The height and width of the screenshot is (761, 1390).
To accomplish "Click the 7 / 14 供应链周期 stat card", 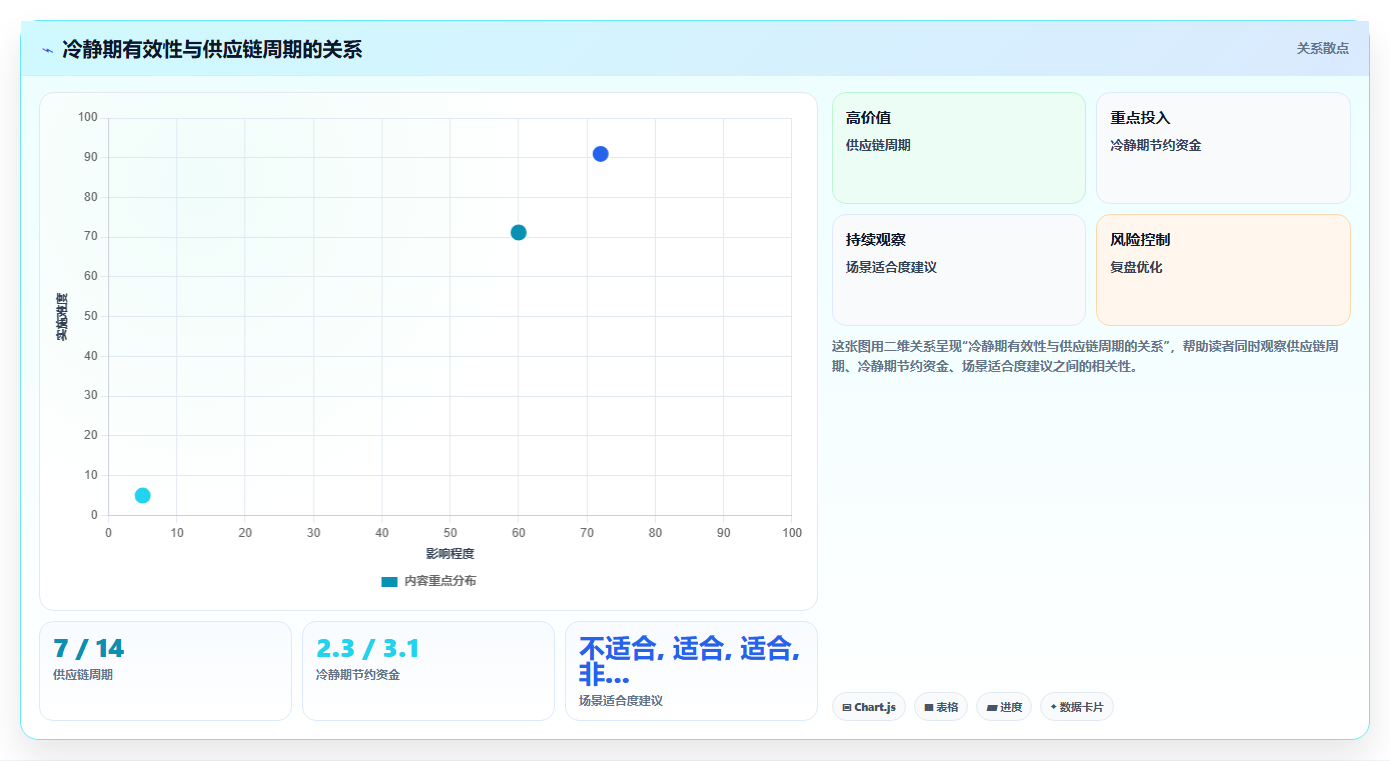I will (x=165, y=671).
